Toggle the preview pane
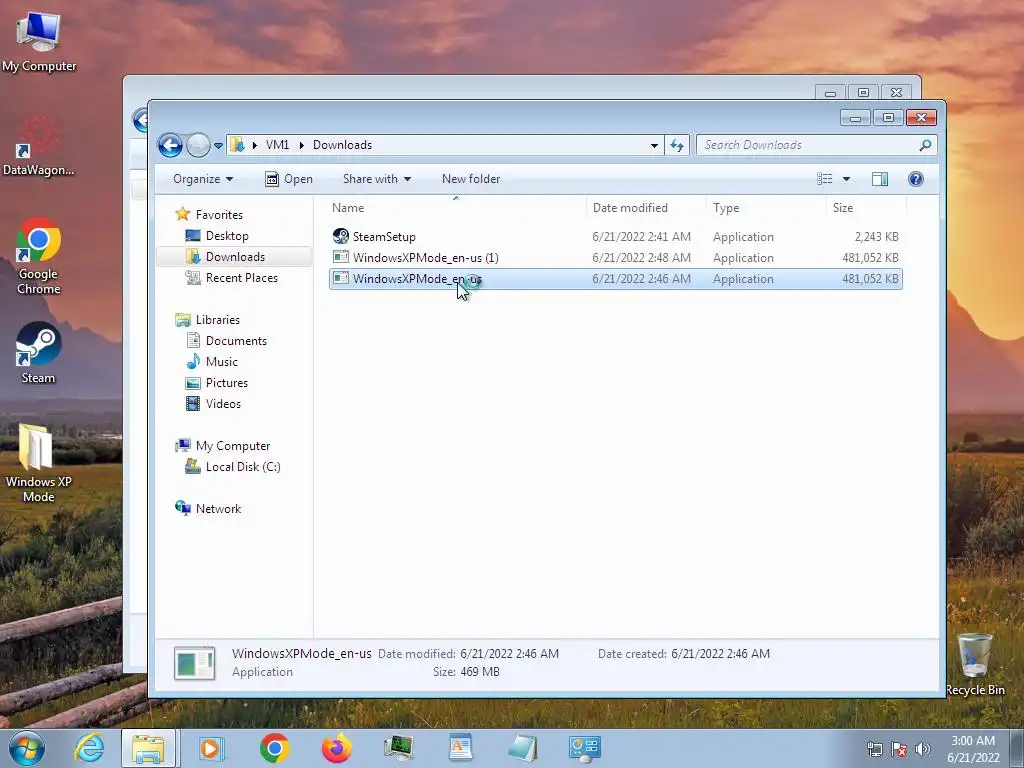The image size is (1024, 768). (880, 179)
